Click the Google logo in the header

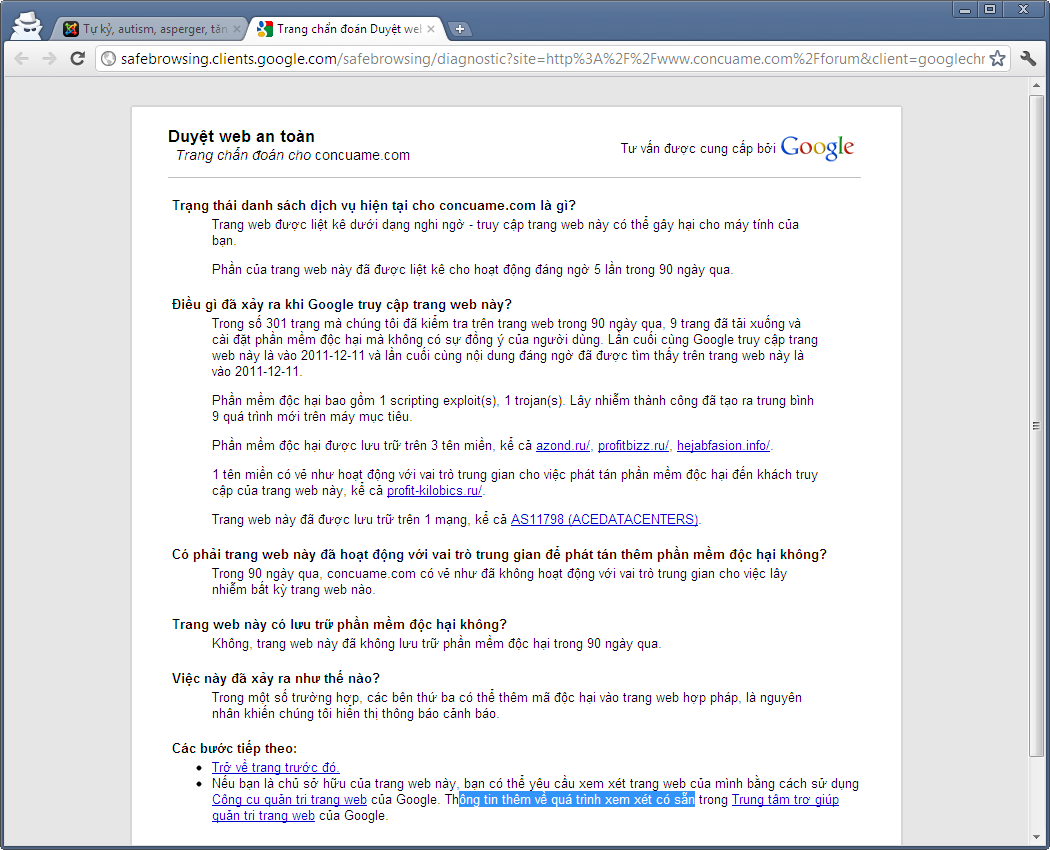point(817,147)
